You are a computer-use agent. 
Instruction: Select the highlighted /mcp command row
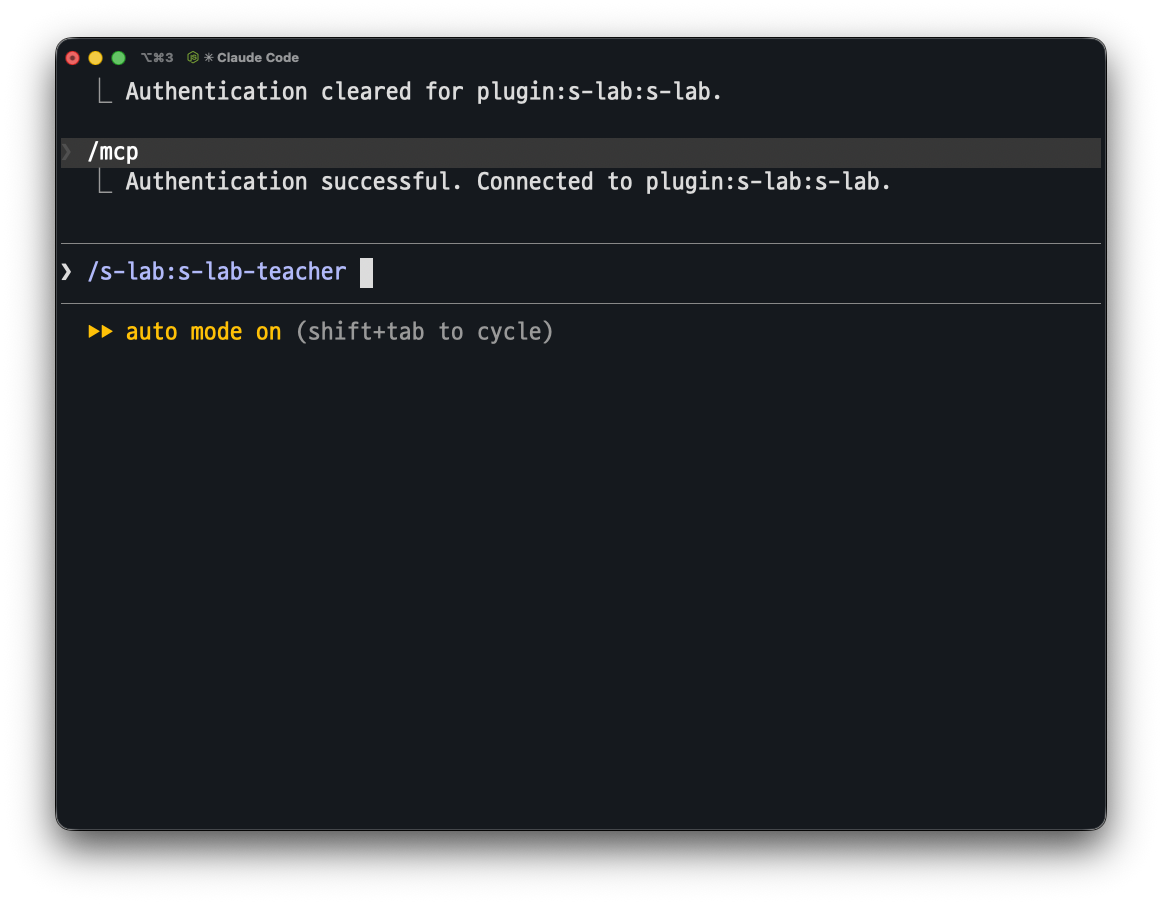tap(581, 153)
